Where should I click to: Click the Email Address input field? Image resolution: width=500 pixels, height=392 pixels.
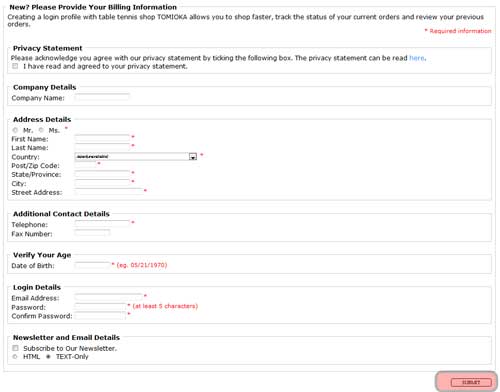(x=109, y=297)
